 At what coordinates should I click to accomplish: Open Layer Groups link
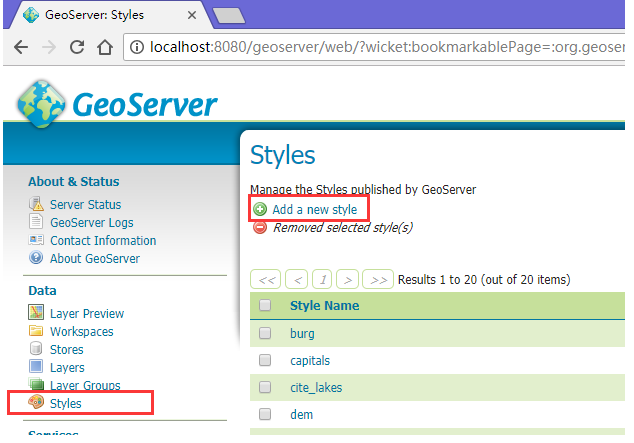tap(85, 385)
